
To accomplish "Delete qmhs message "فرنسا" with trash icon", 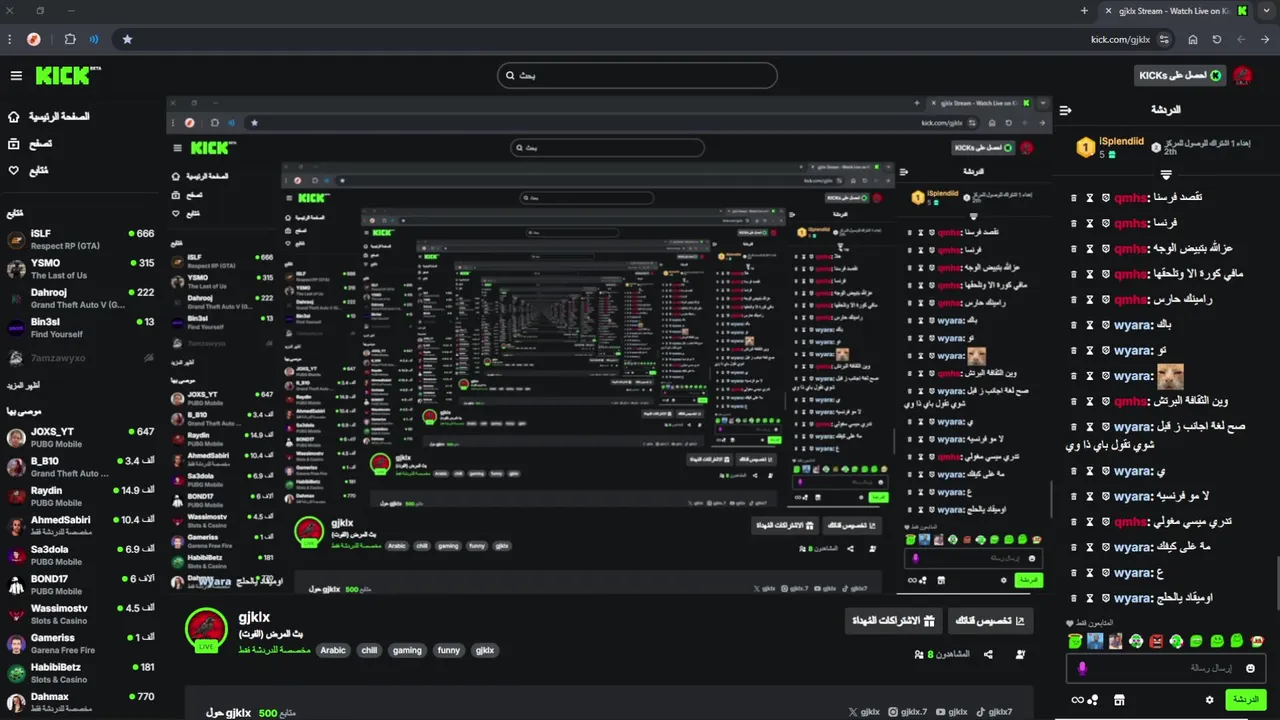I will pyautogui.click(x=1074, y=223).
